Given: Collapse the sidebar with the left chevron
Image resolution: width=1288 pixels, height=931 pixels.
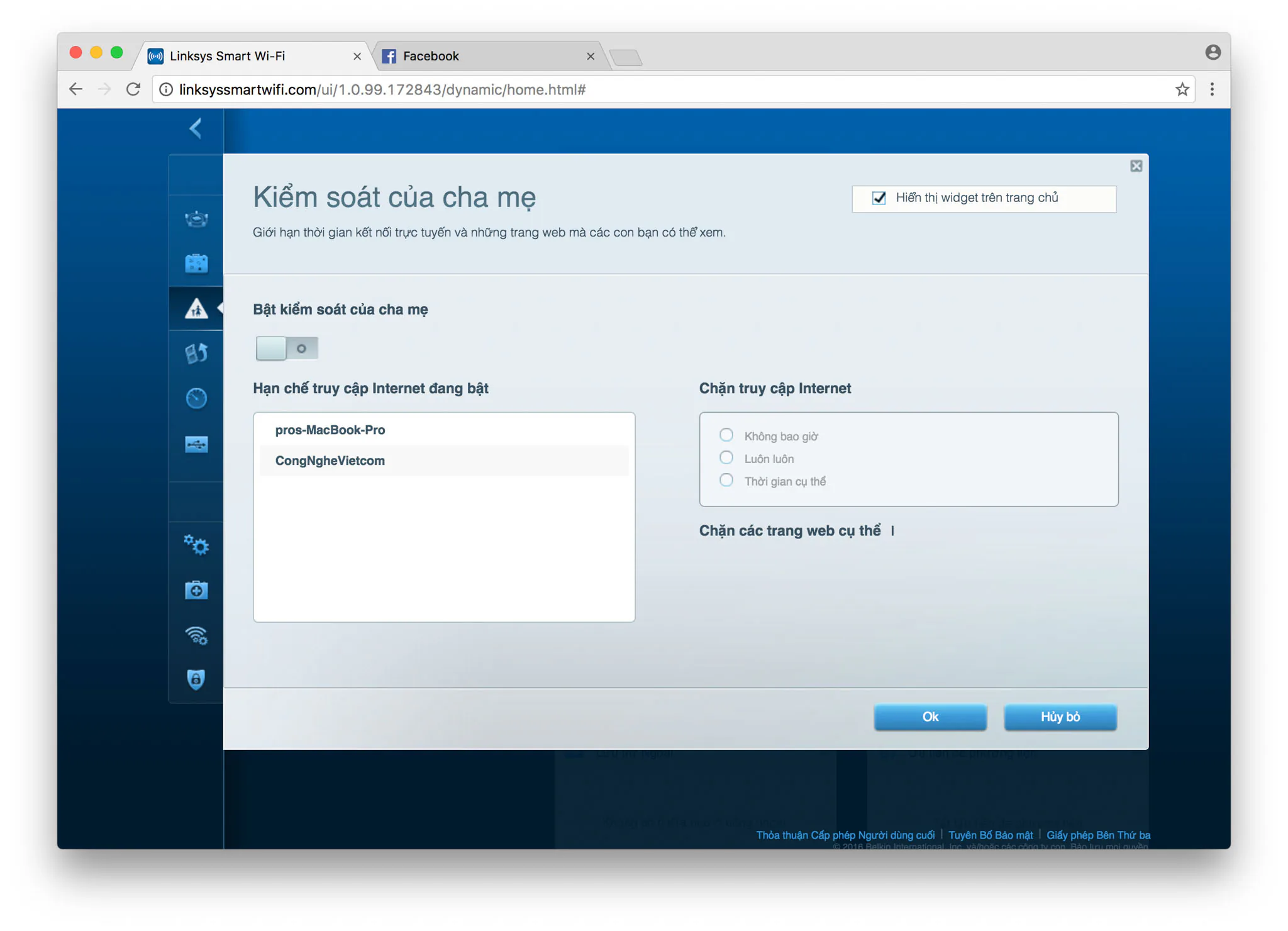Looking at the screenshot, I should pos(196,128).
